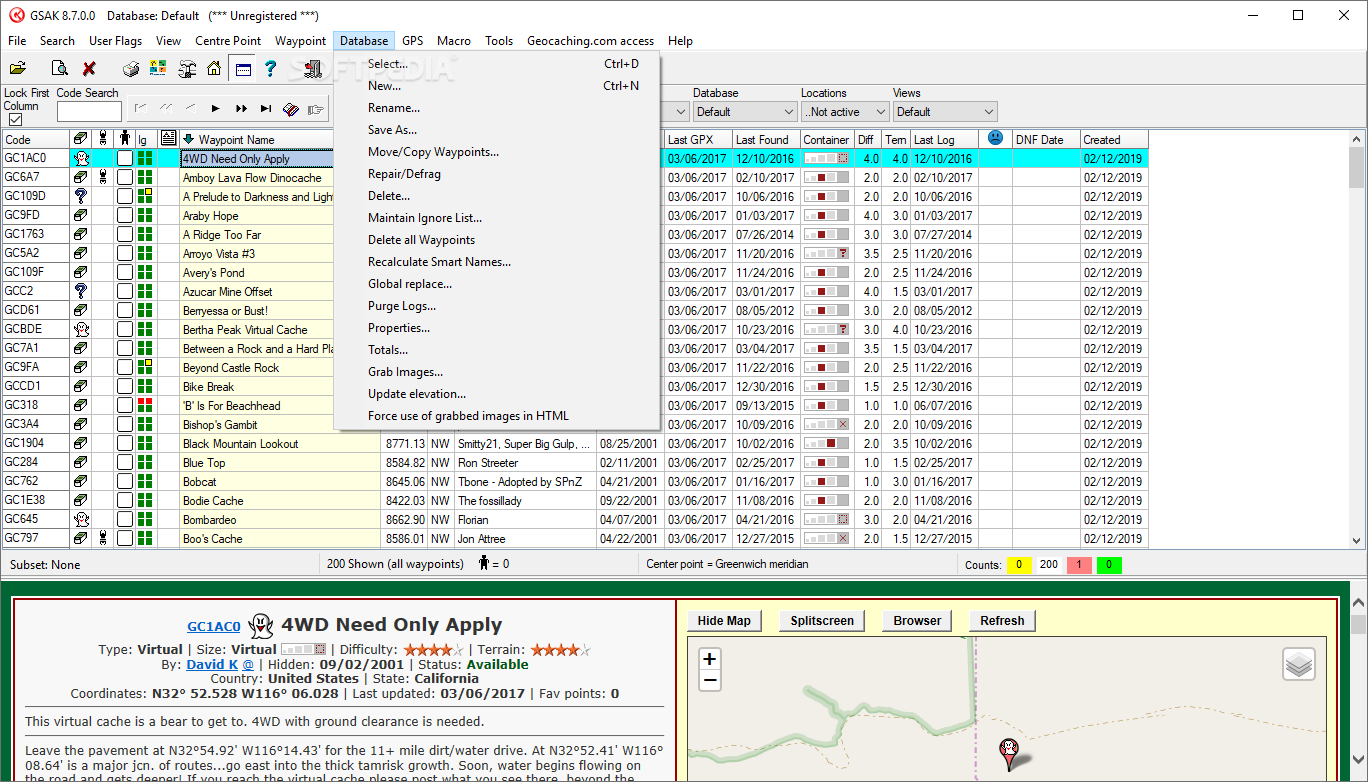The image size is (1368, 782).
Task: Go to next record arrow
Action: tap(215, 108)
